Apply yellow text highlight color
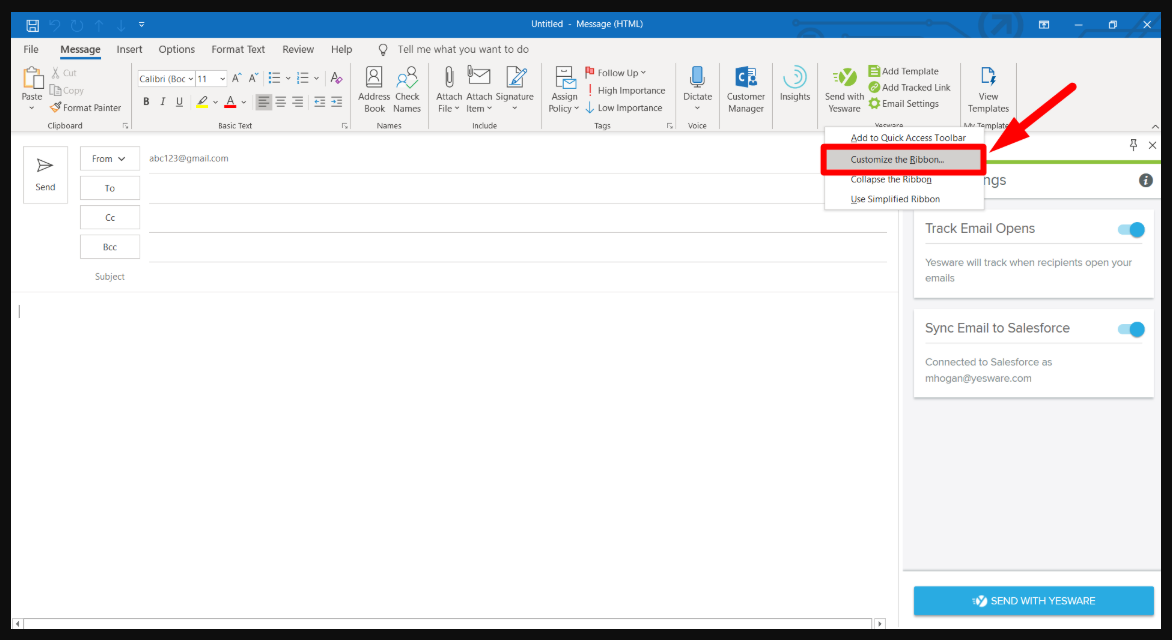Viewport: 1172px width, 640px height. click(202, 102)
